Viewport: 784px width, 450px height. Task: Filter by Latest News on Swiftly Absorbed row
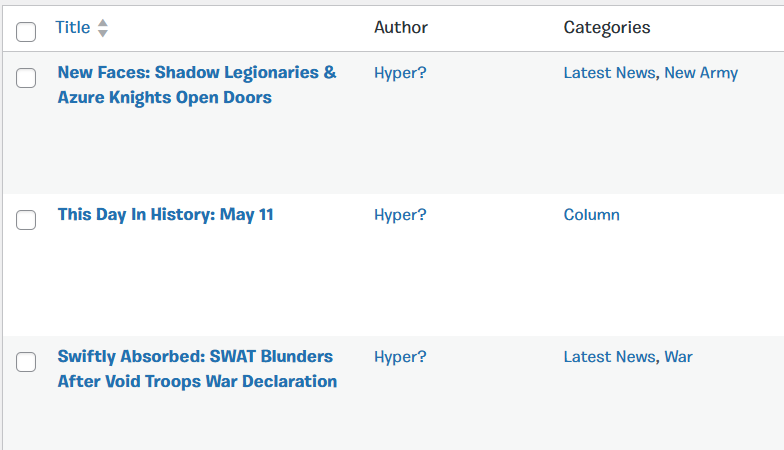(x=609, y=357)
